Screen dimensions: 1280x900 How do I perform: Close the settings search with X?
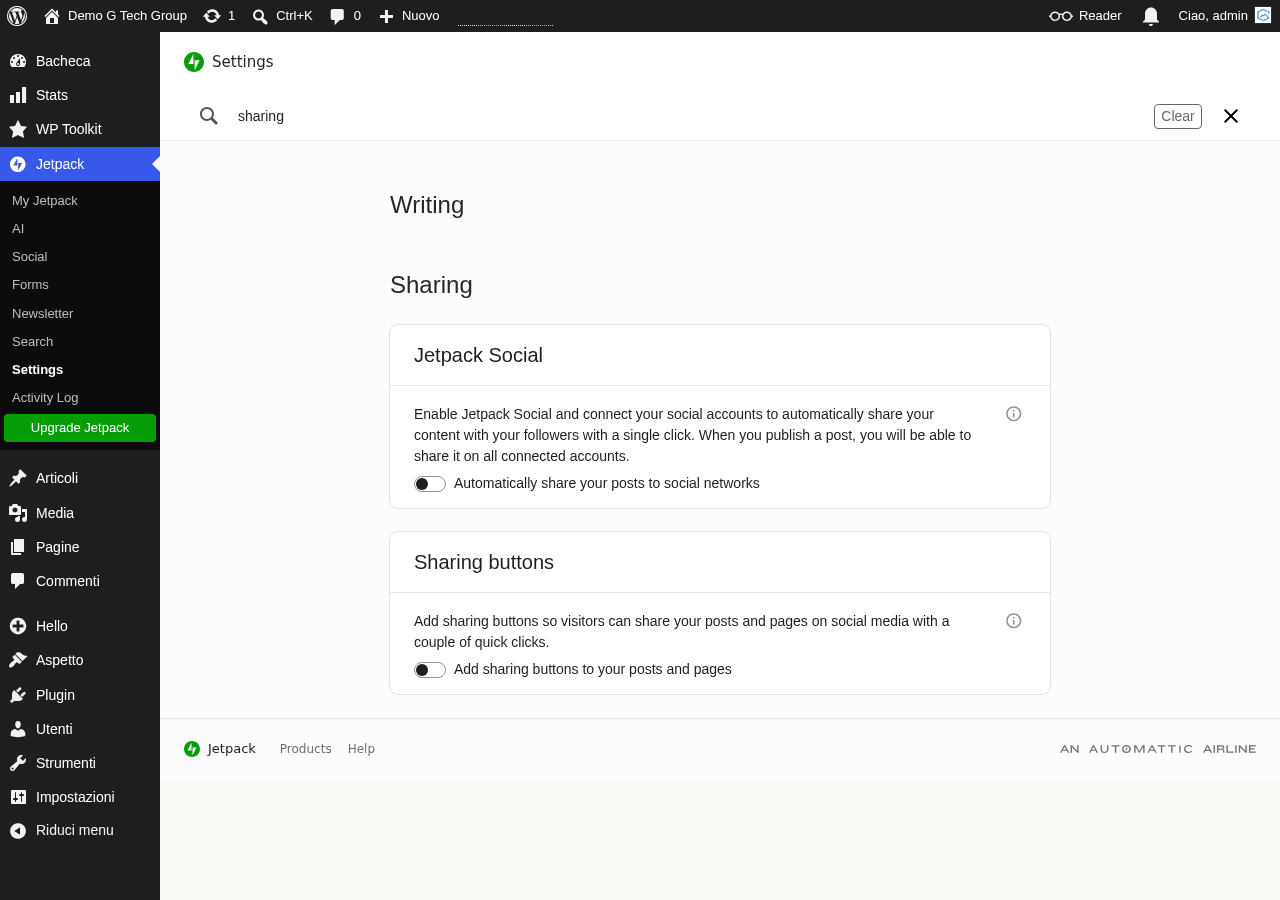tap(1231, 116)
